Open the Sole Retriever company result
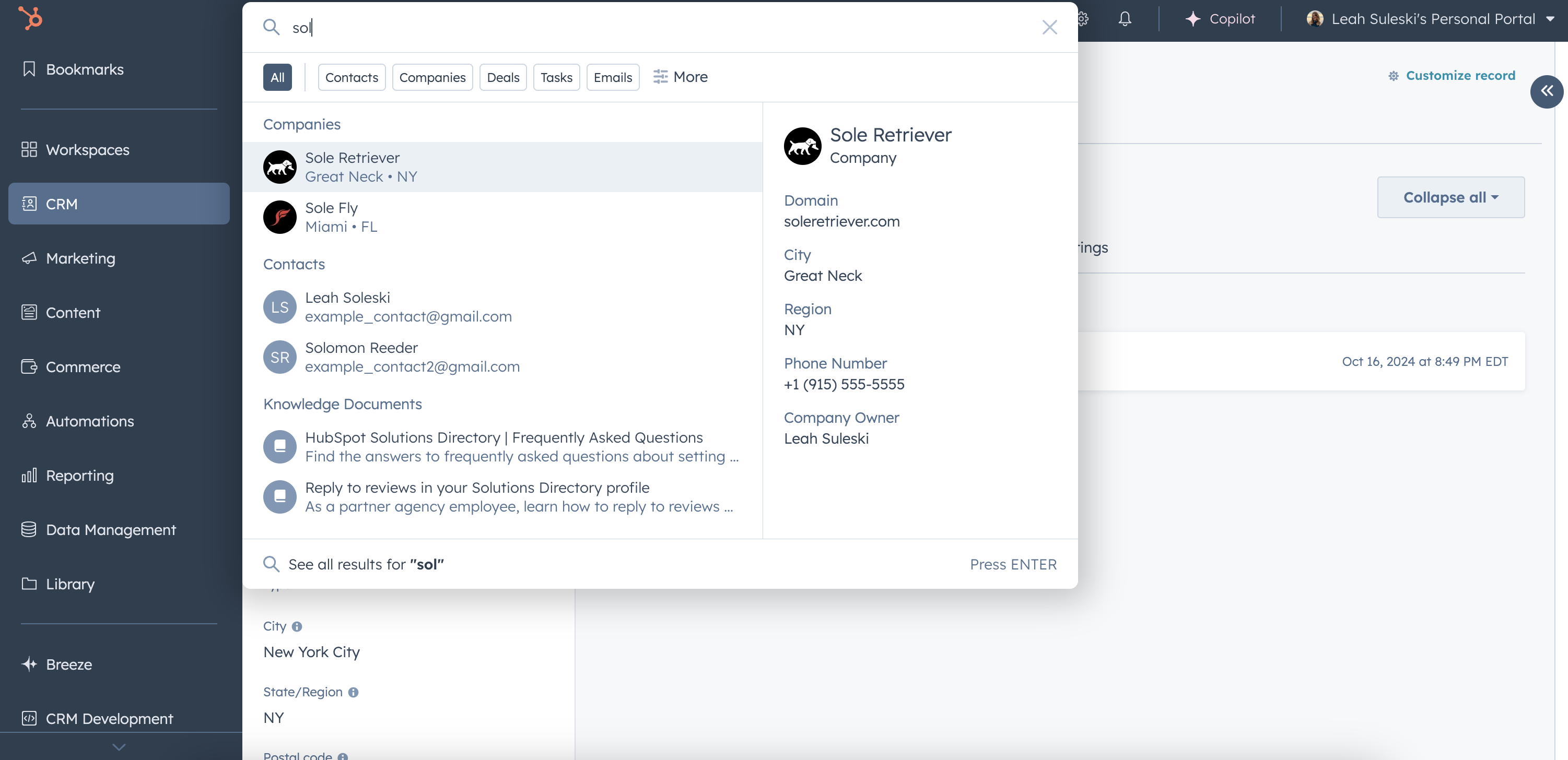Screen dimensions: 1568x760 tap(502, 168)
